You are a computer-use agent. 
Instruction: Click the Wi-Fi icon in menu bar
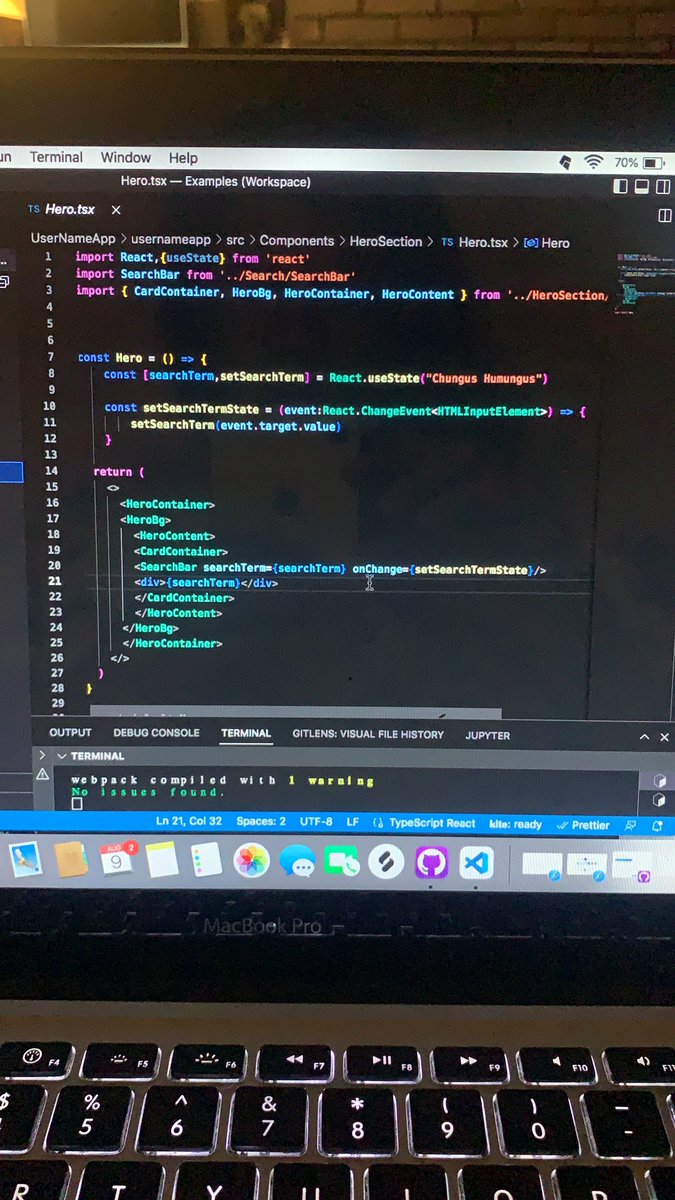(x=594, y=161)
